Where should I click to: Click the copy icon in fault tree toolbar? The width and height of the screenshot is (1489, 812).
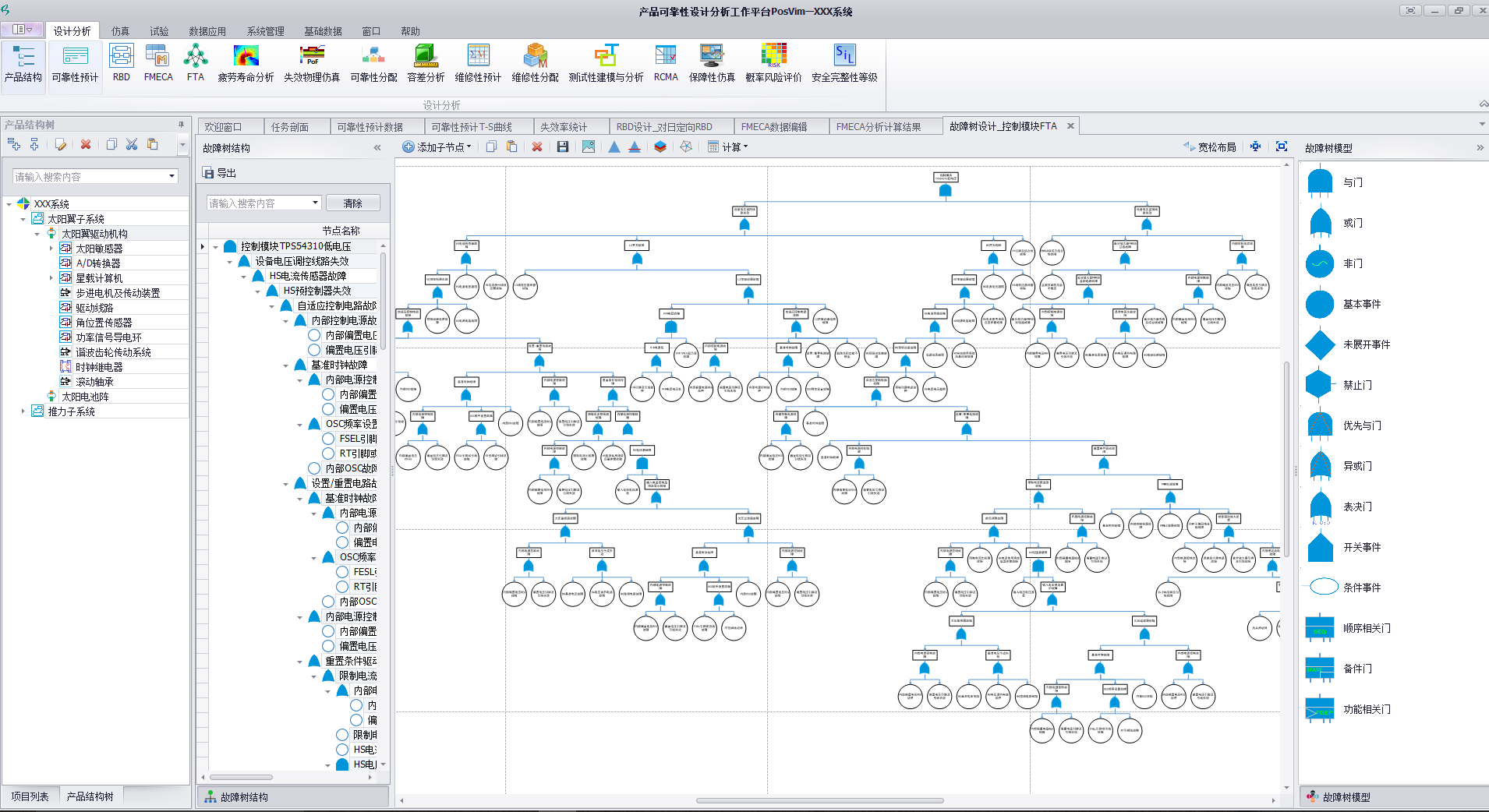click(491, 147)
